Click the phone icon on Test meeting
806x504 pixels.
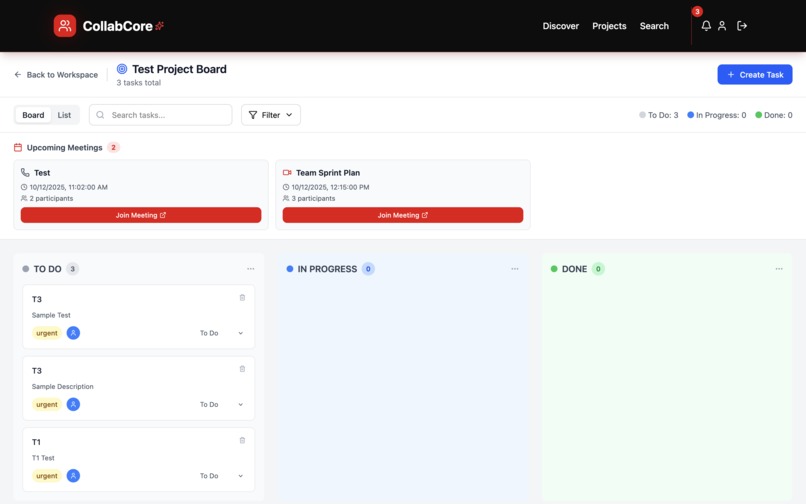[25, 172]
